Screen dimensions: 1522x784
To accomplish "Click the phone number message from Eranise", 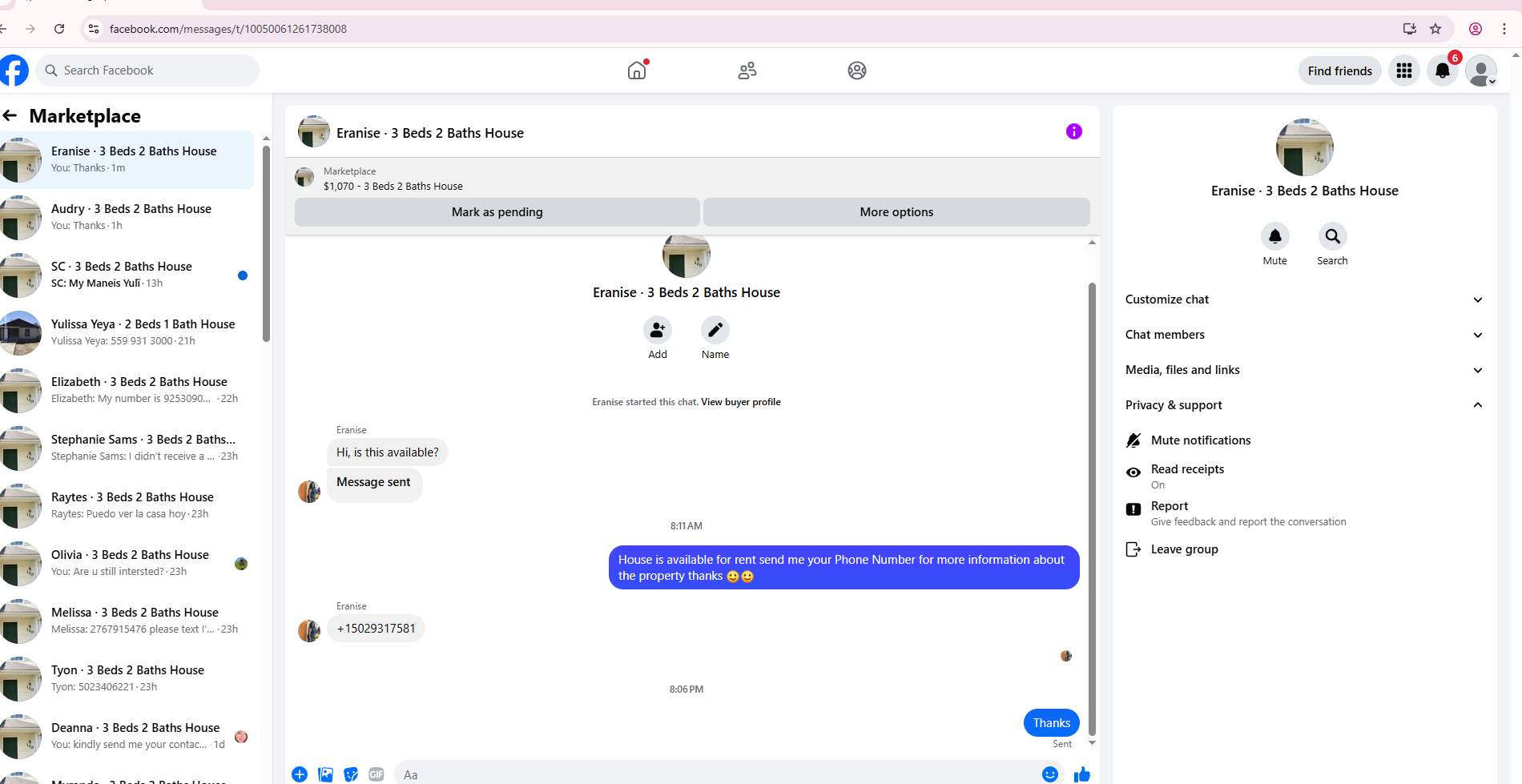I will point(376,629).
